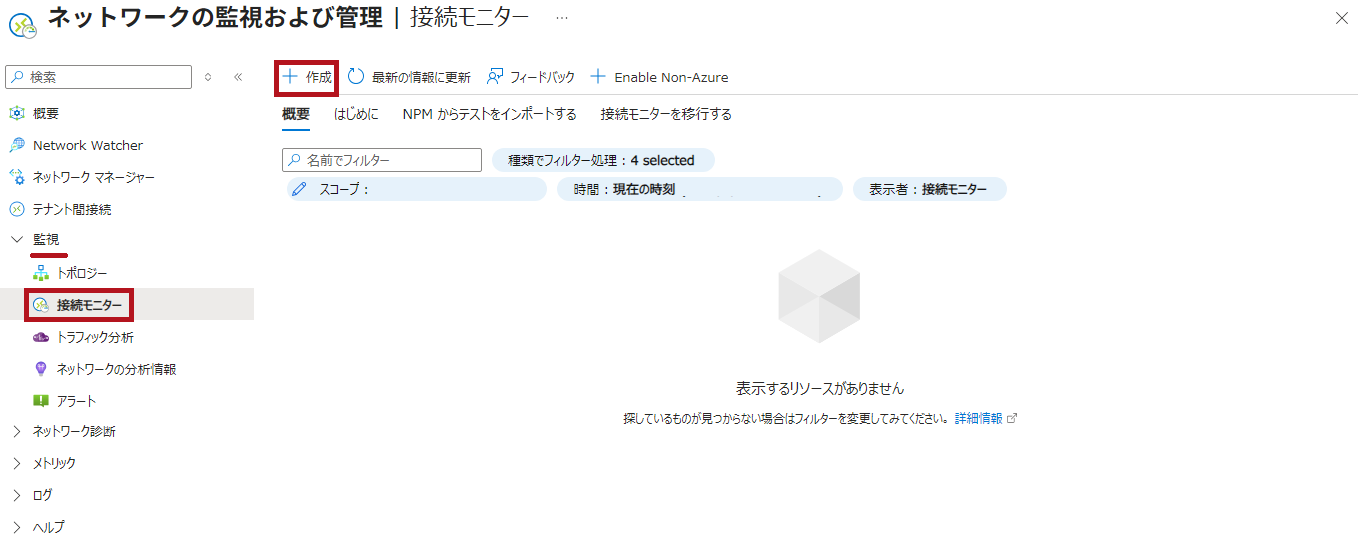Open Network Watcher sidebar item

coord(88,145)
